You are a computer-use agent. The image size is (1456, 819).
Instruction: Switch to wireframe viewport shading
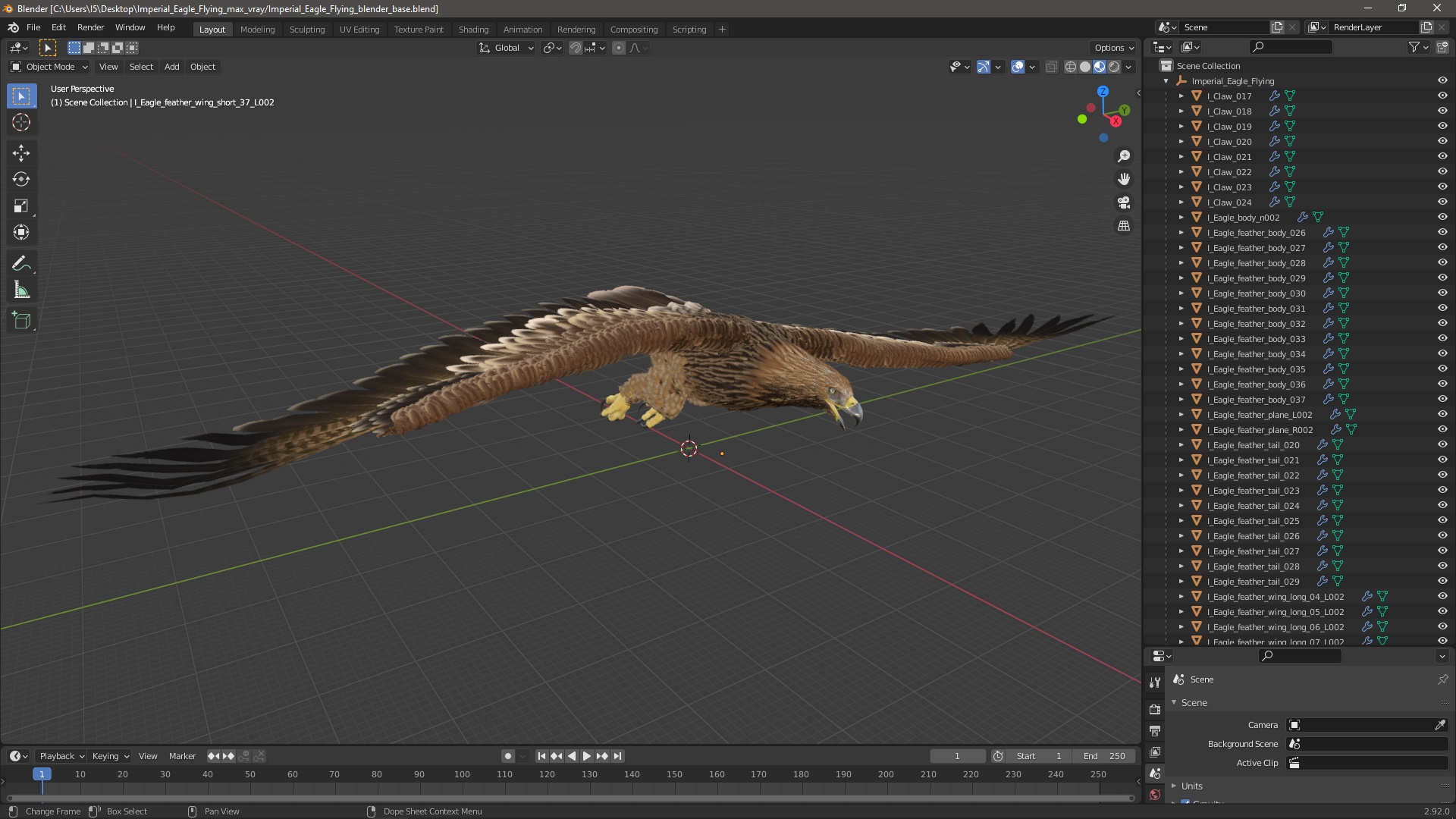[1071, 67]
